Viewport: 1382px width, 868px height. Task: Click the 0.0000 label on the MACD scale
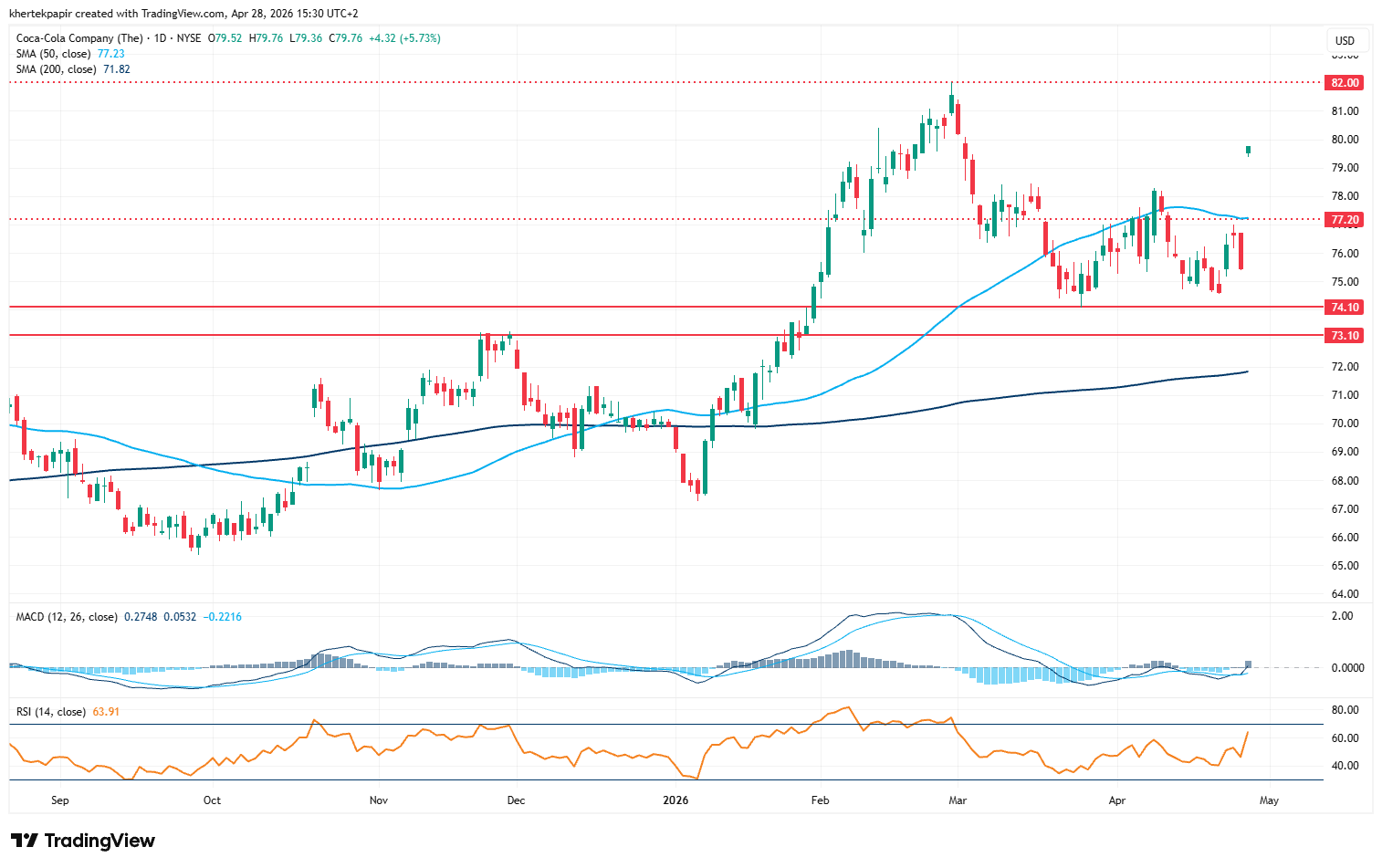point(1347,668)
